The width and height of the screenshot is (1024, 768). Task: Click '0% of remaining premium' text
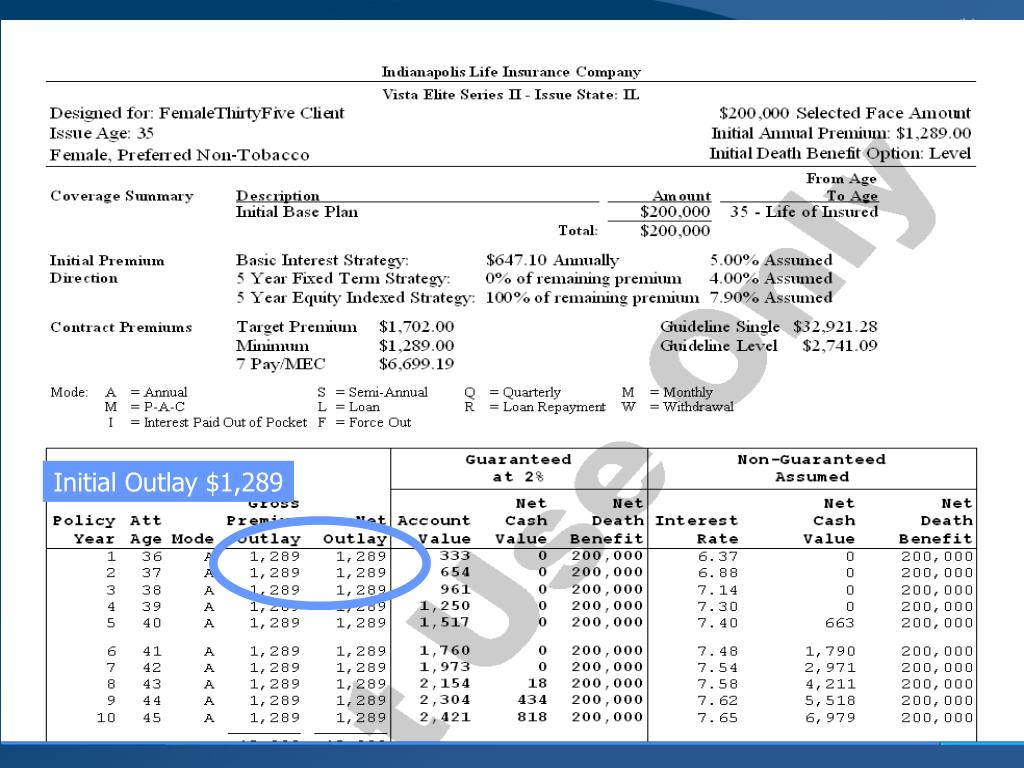[583, 279]
